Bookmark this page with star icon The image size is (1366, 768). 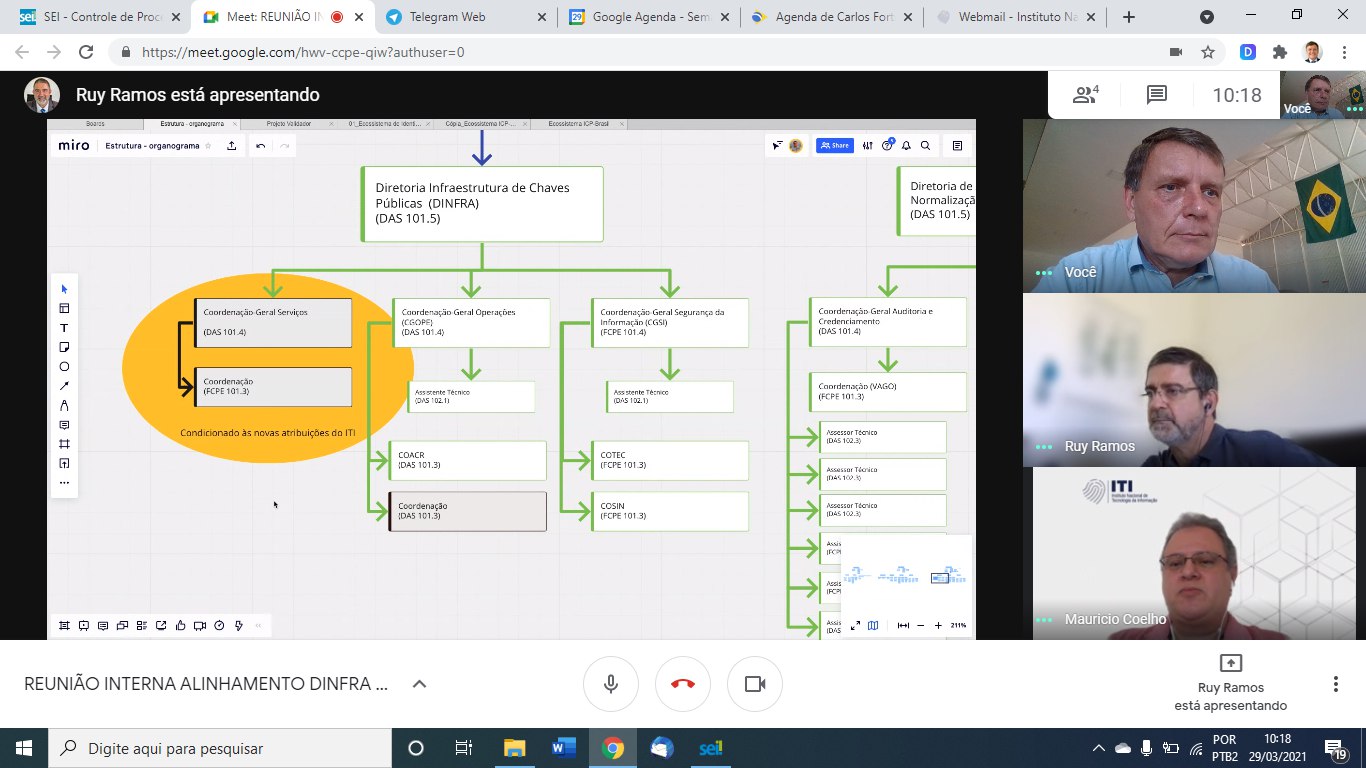1208,52
